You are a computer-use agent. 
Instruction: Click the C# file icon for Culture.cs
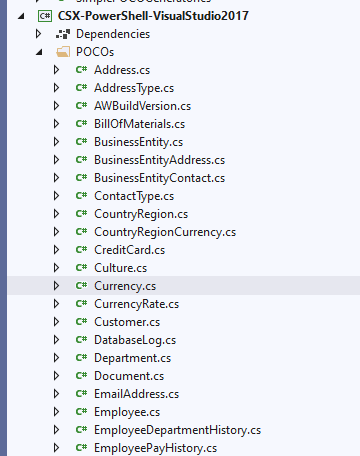[x=81, y=268]
